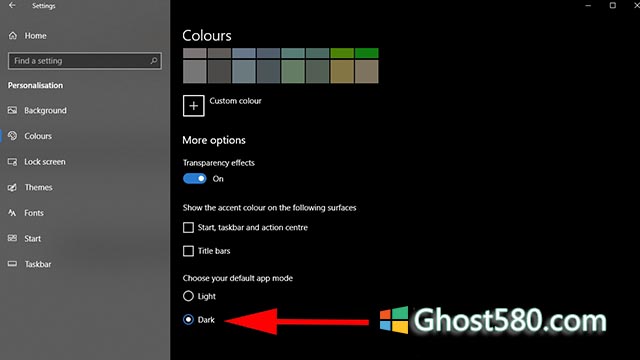Click Choose your default app mode label

pyautogui.click(x=238, y=278)
